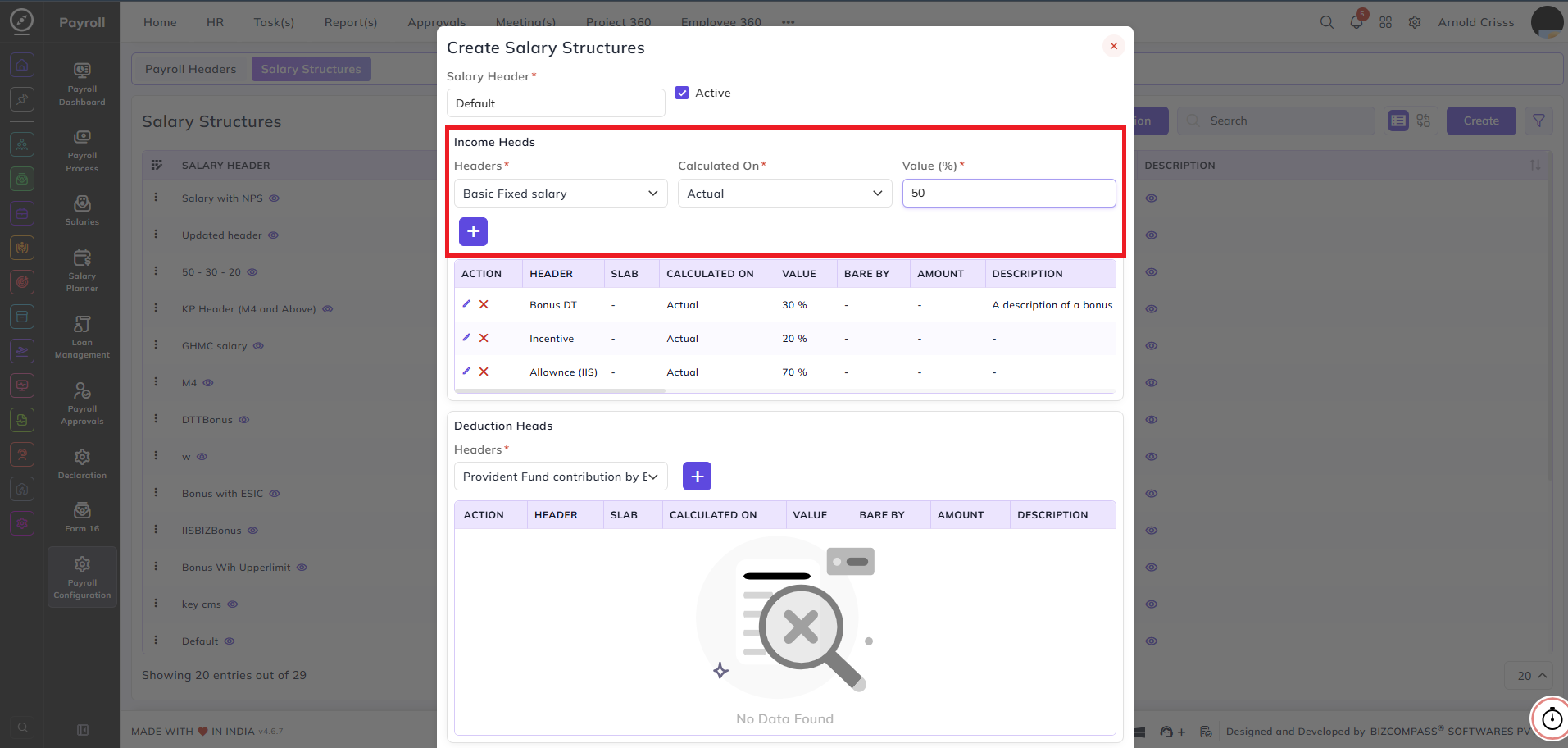Viewport: 1568px width, 748px height.
Task: Click the search magnifier icon in top bar
Action: coord(1326,22)
